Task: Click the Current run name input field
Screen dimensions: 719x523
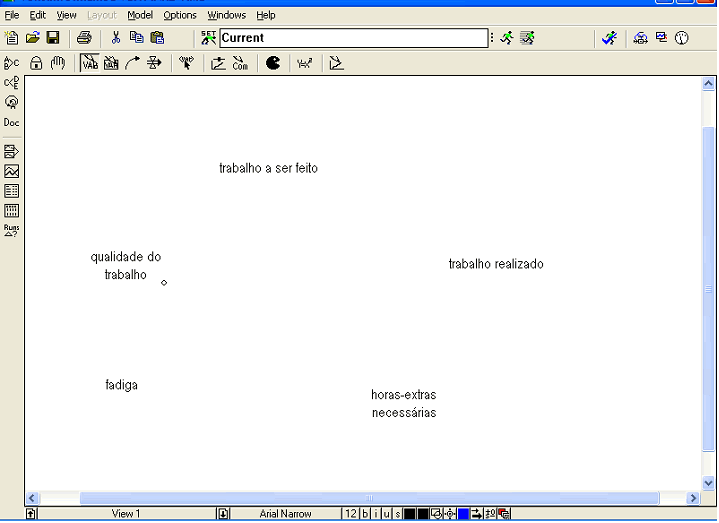Action: click(x=353, y=38)
